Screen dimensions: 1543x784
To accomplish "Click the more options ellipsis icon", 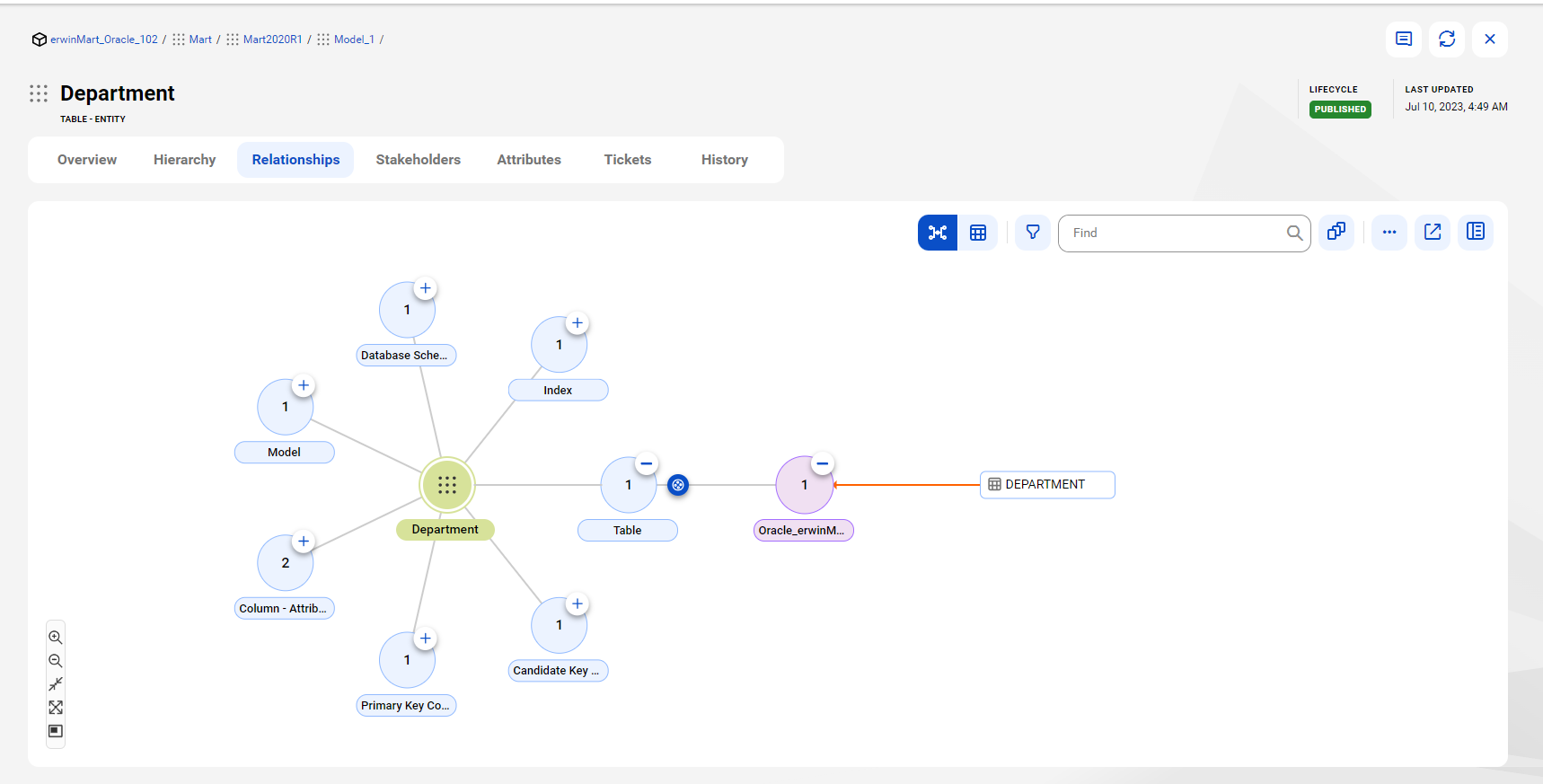I will coord(1389,233).
